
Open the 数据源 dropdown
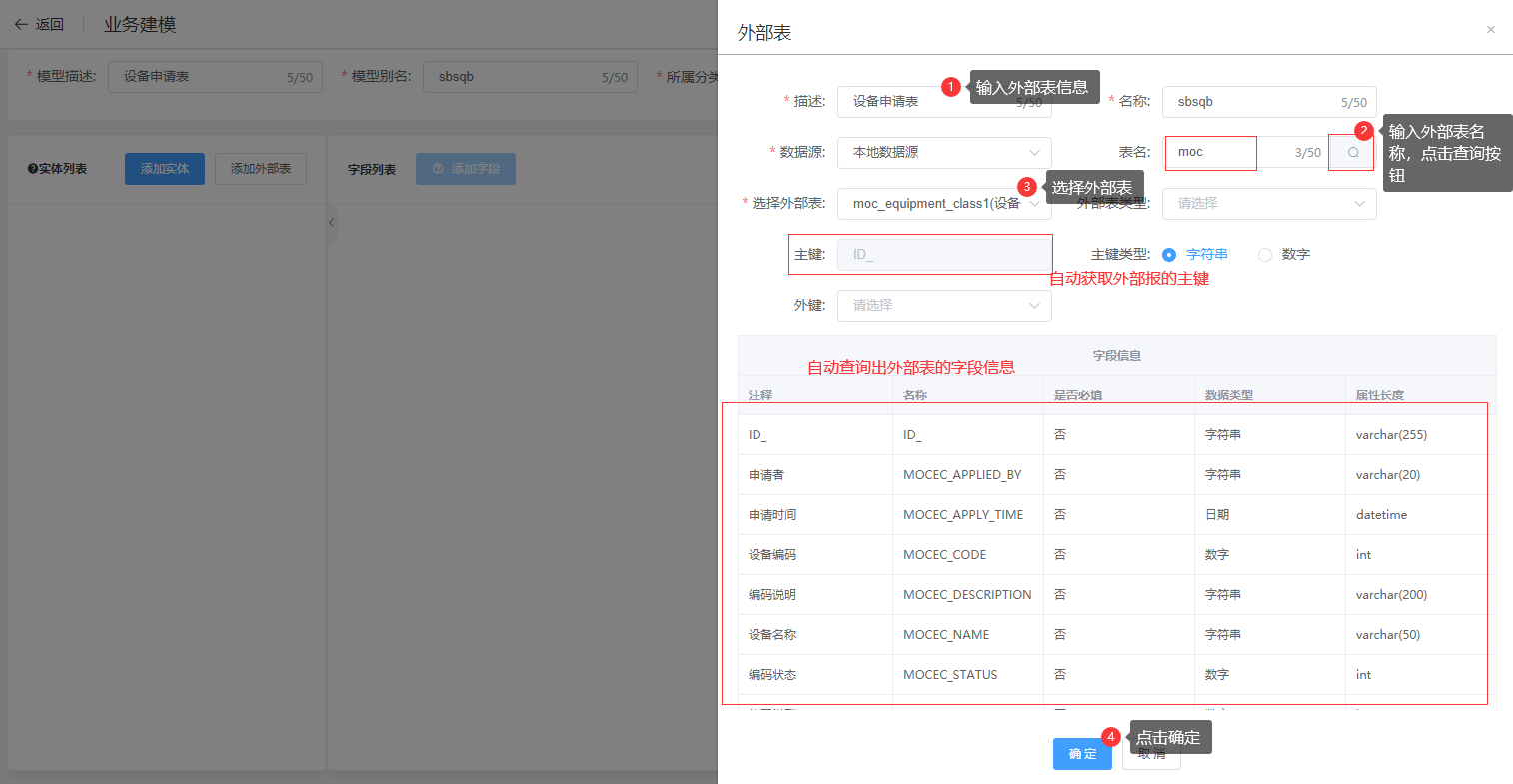click(x=943, y=153)
